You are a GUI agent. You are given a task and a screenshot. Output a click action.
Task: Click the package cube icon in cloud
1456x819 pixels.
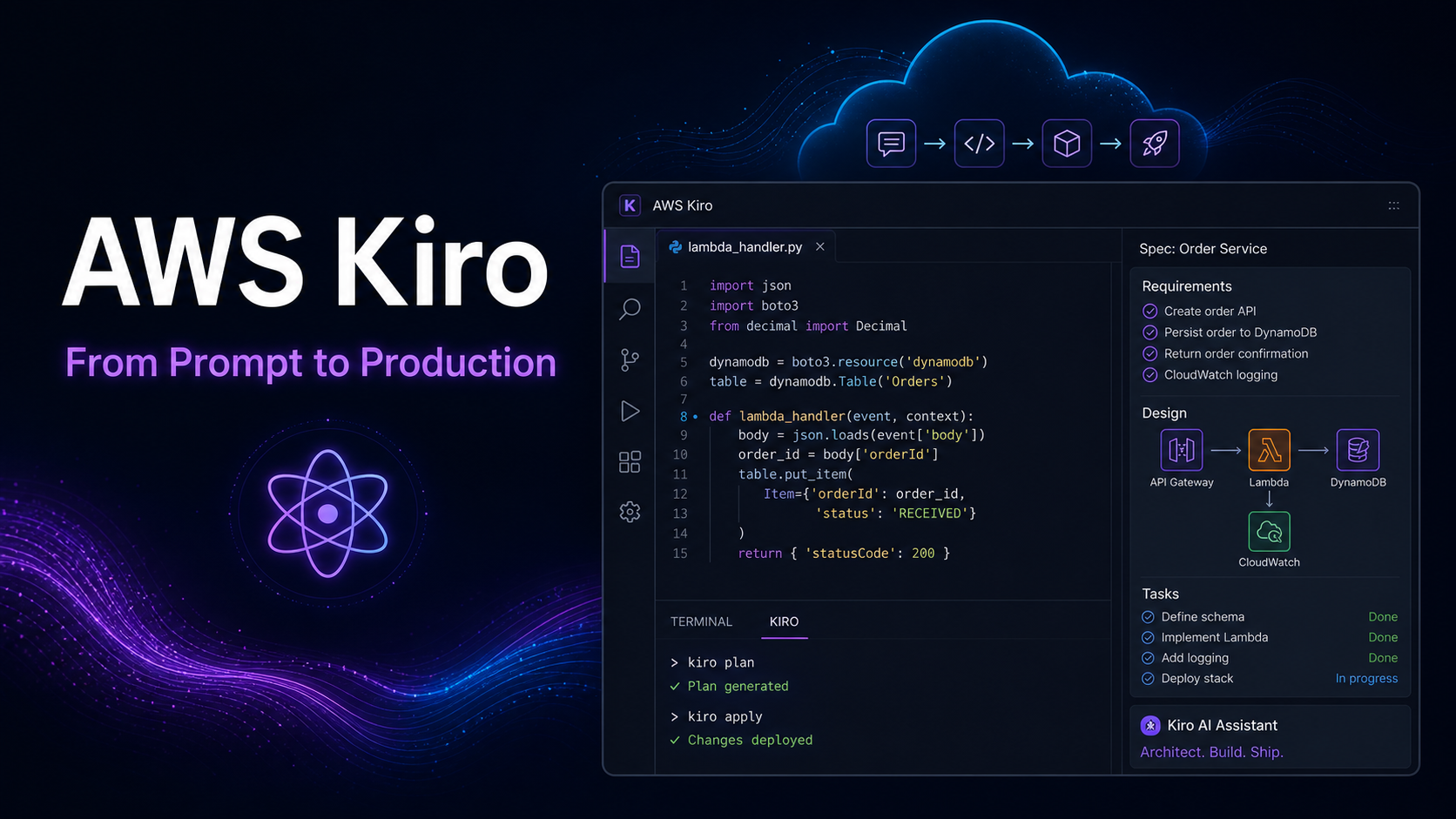tap(1067, 144)
